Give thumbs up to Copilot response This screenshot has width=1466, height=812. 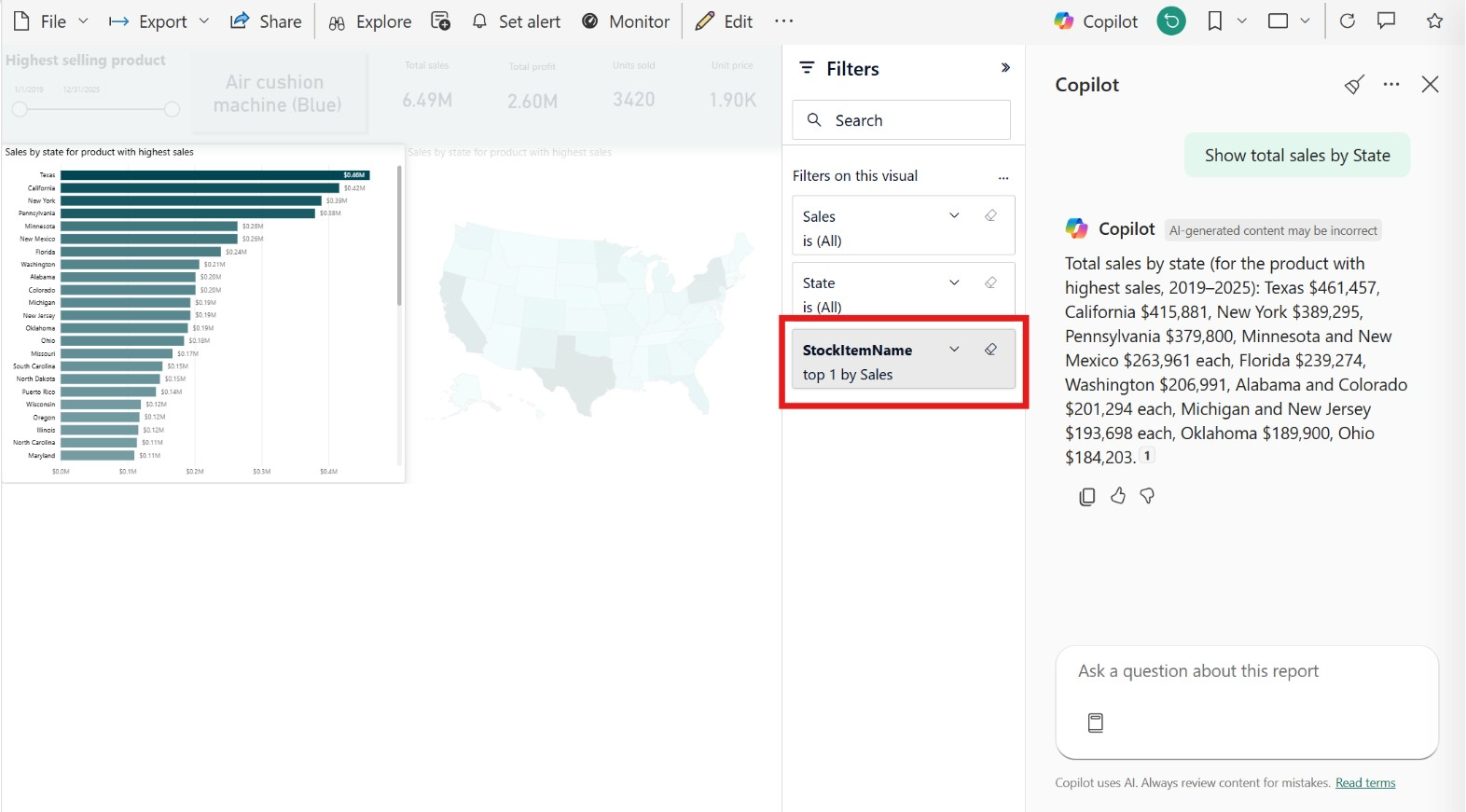(1118, 497)
